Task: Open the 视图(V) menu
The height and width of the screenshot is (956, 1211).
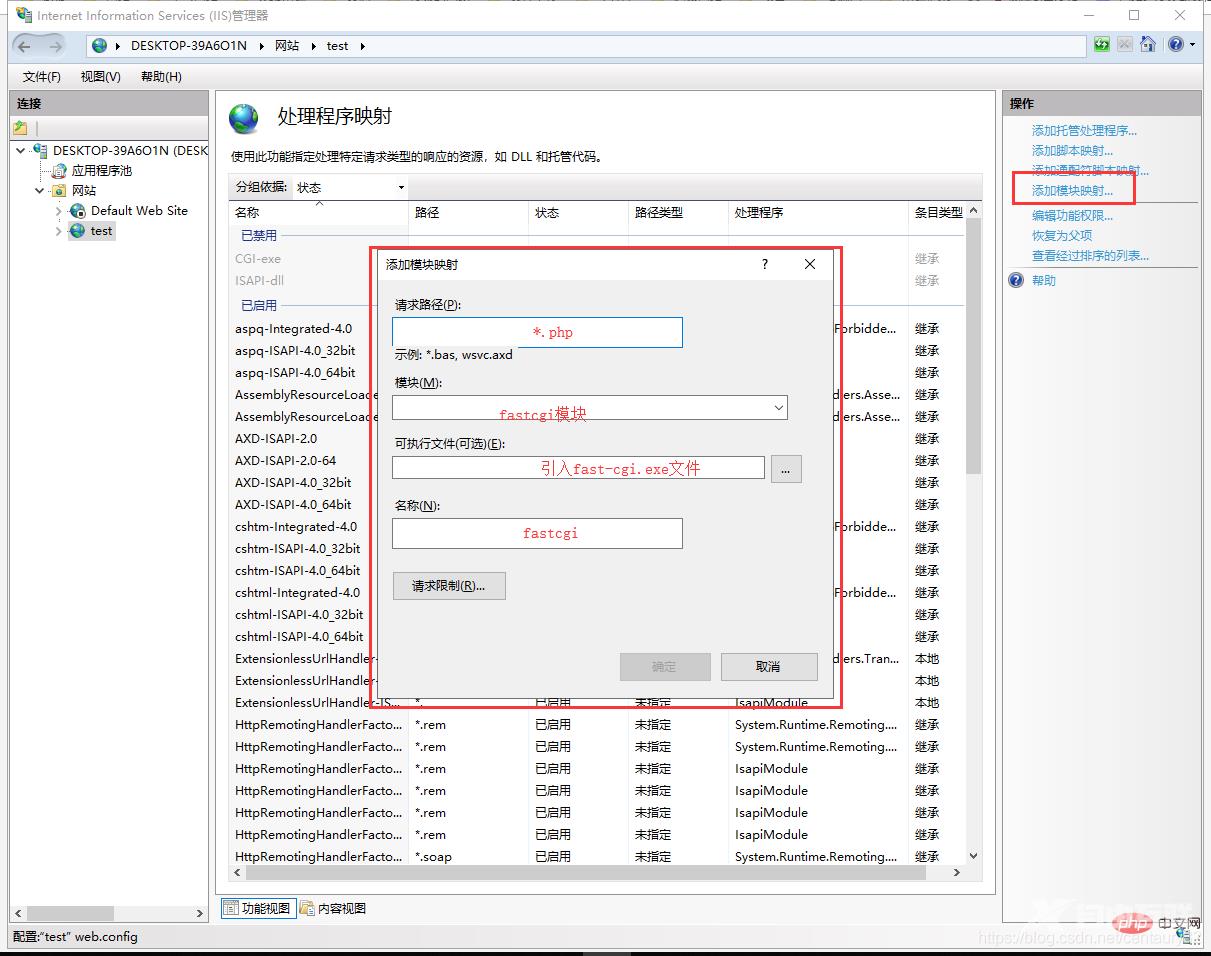Action: point(100,77)
